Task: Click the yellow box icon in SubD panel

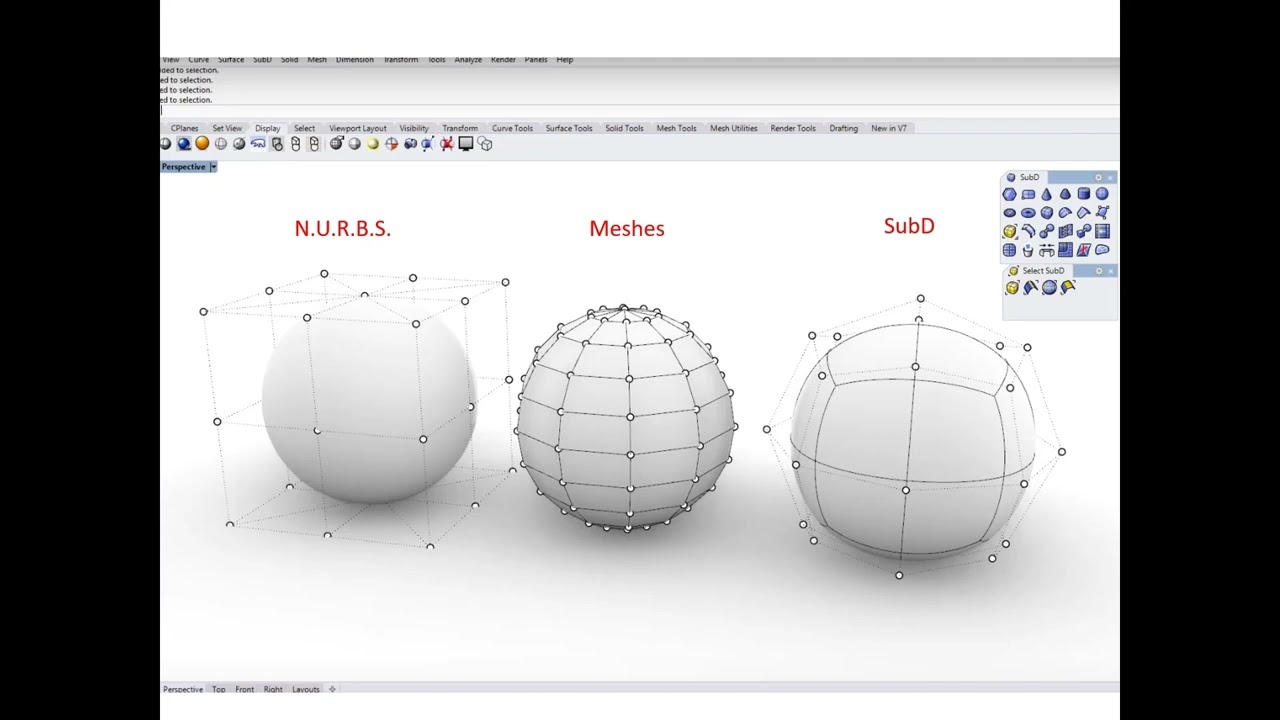Action: 1009,231
